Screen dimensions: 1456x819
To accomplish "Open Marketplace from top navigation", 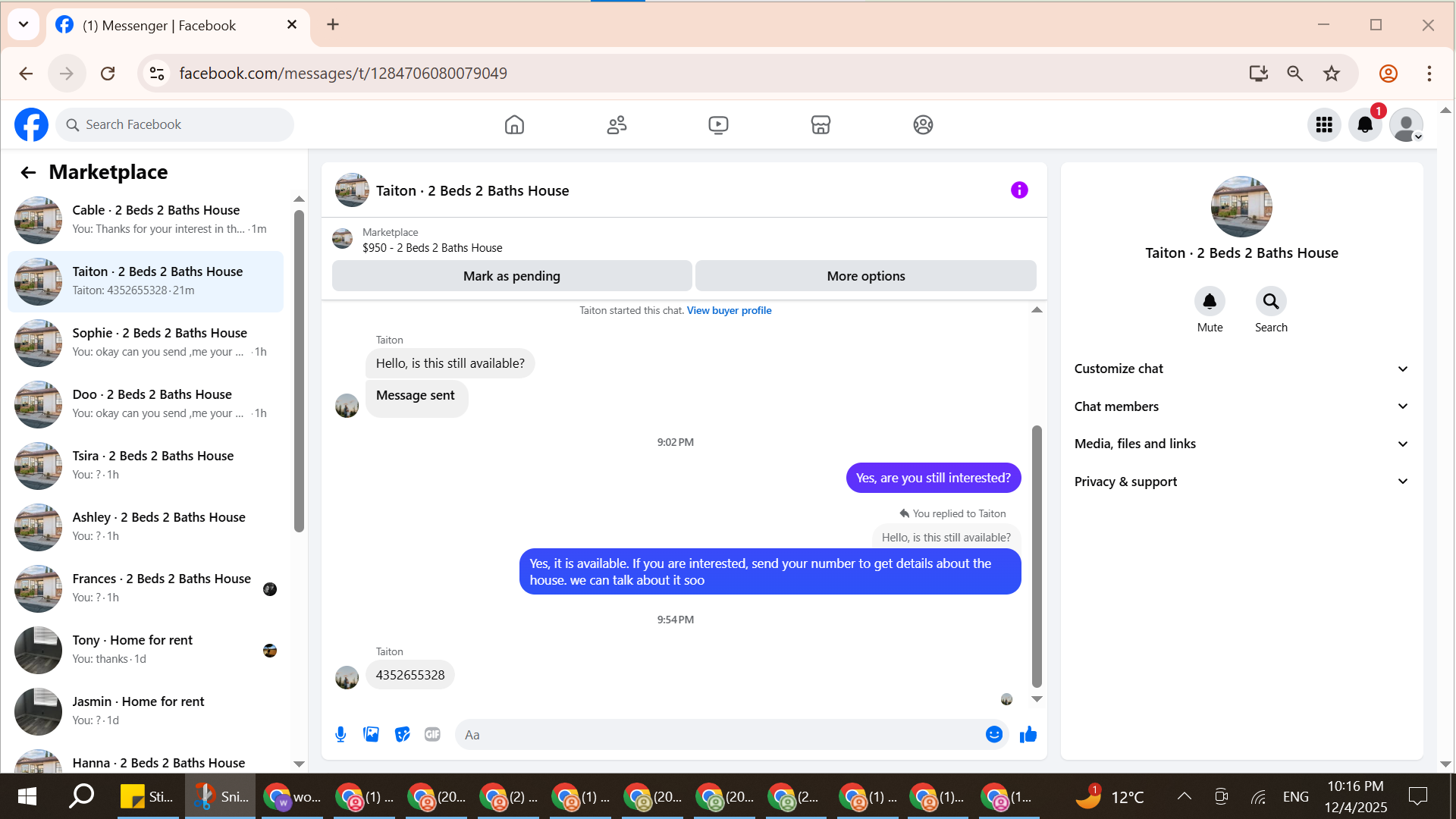I will pos(821,125).
